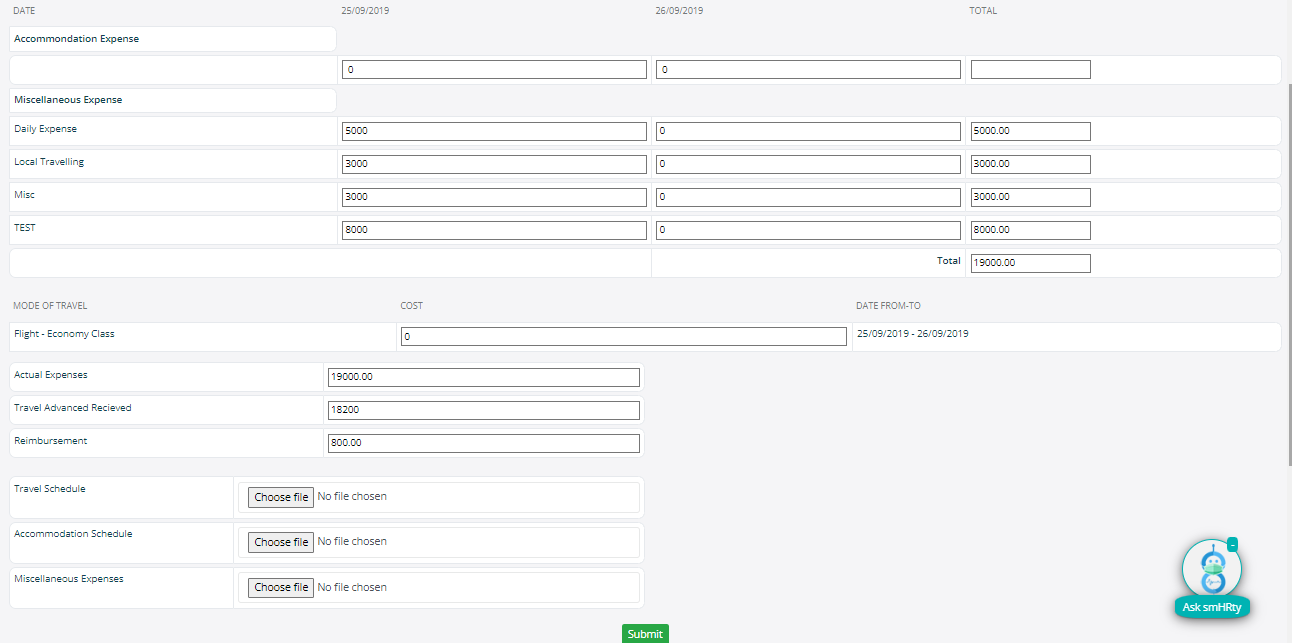Click the Misc expense field showing 3000
Viewport: 1292px width, 643px height.
pos(494,197)
